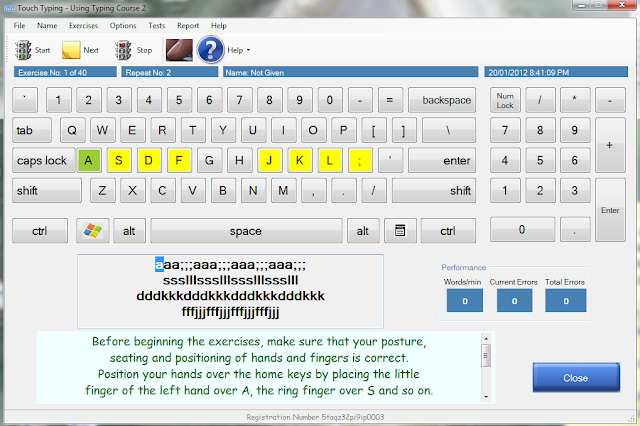The image size is (640, 426).
Task: Toggle the caps lock key
Action: [43, 160]
